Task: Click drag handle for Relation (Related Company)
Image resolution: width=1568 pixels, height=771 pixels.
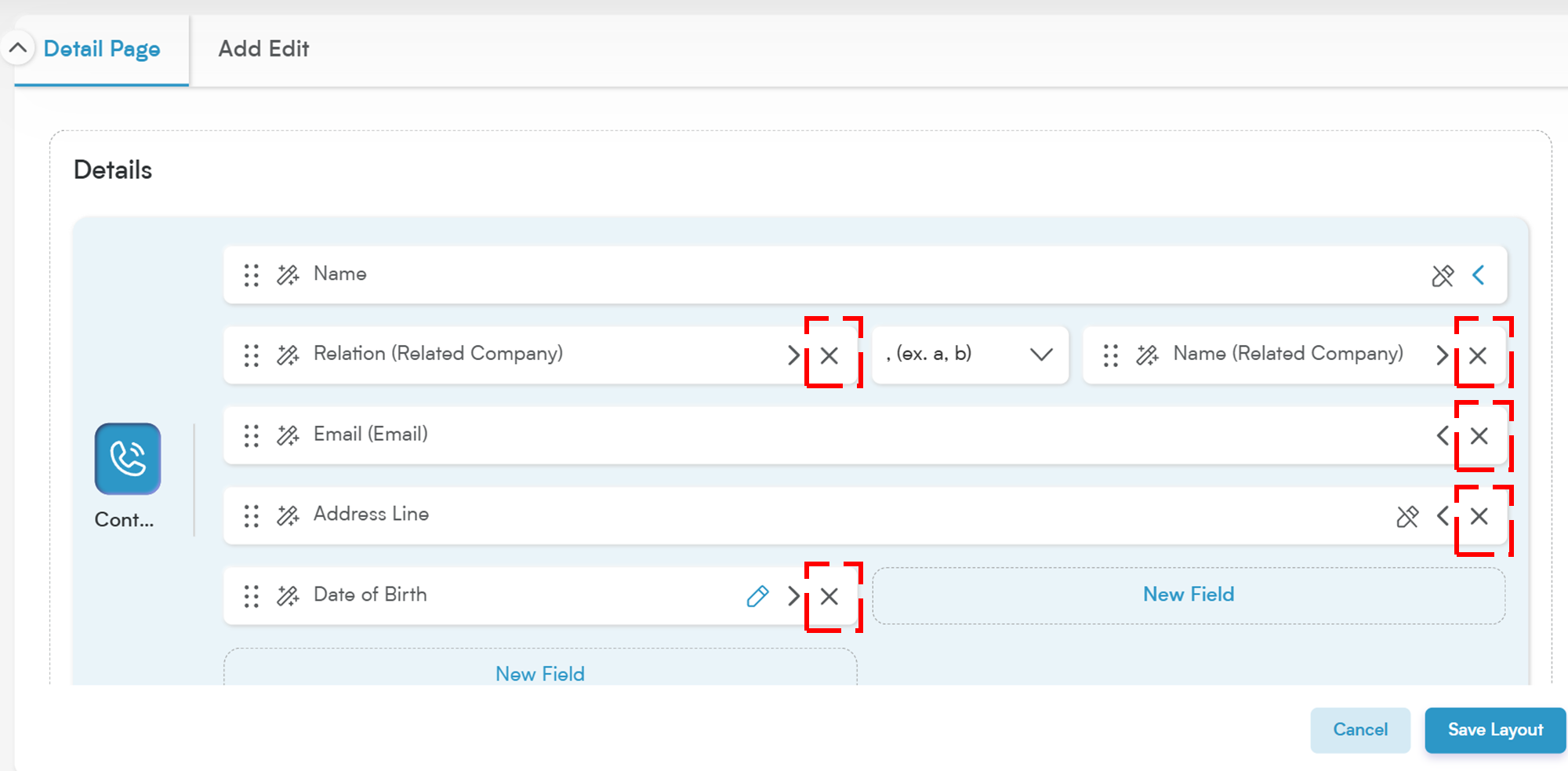Action: [251, 355]
